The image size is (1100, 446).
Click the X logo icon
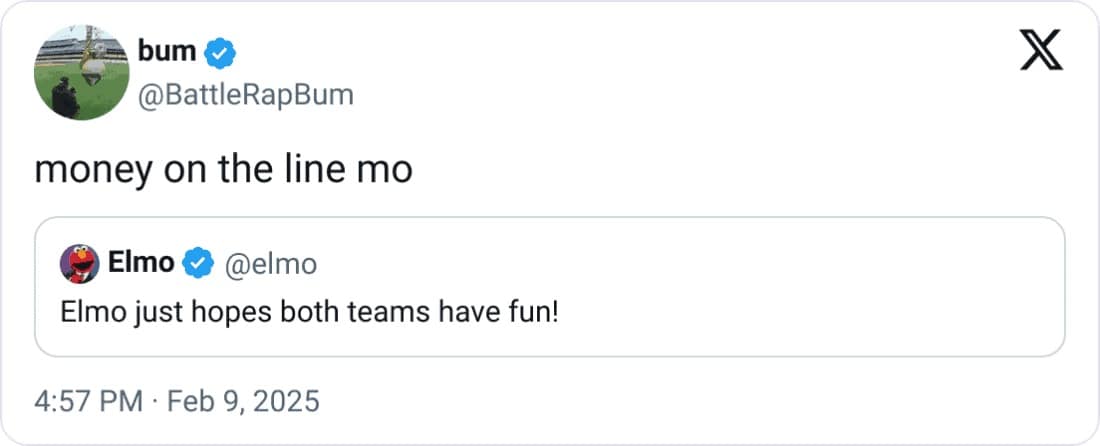tap(1041, 50)
